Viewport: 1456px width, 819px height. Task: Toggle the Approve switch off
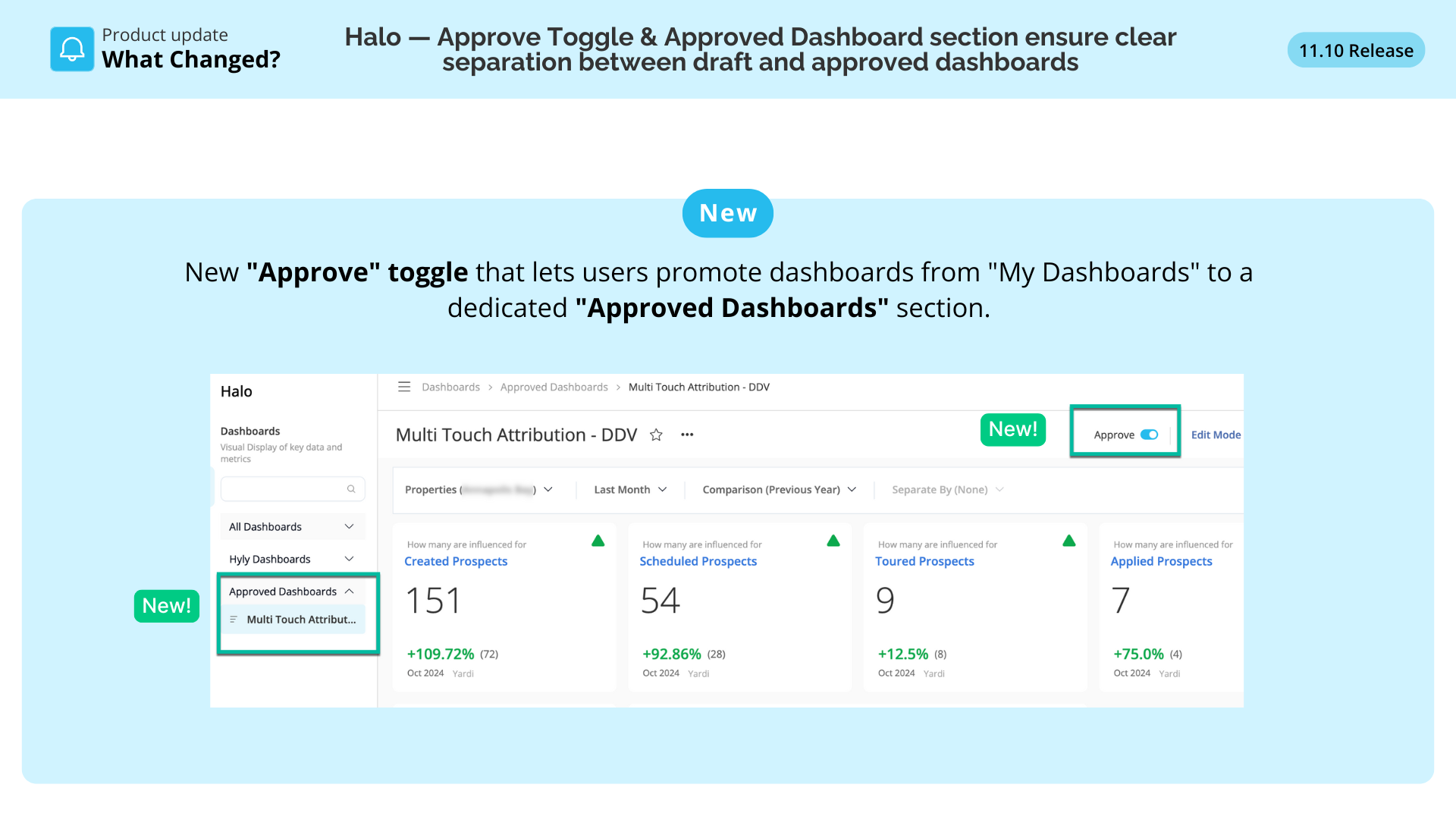click(x=1149, y=435)
